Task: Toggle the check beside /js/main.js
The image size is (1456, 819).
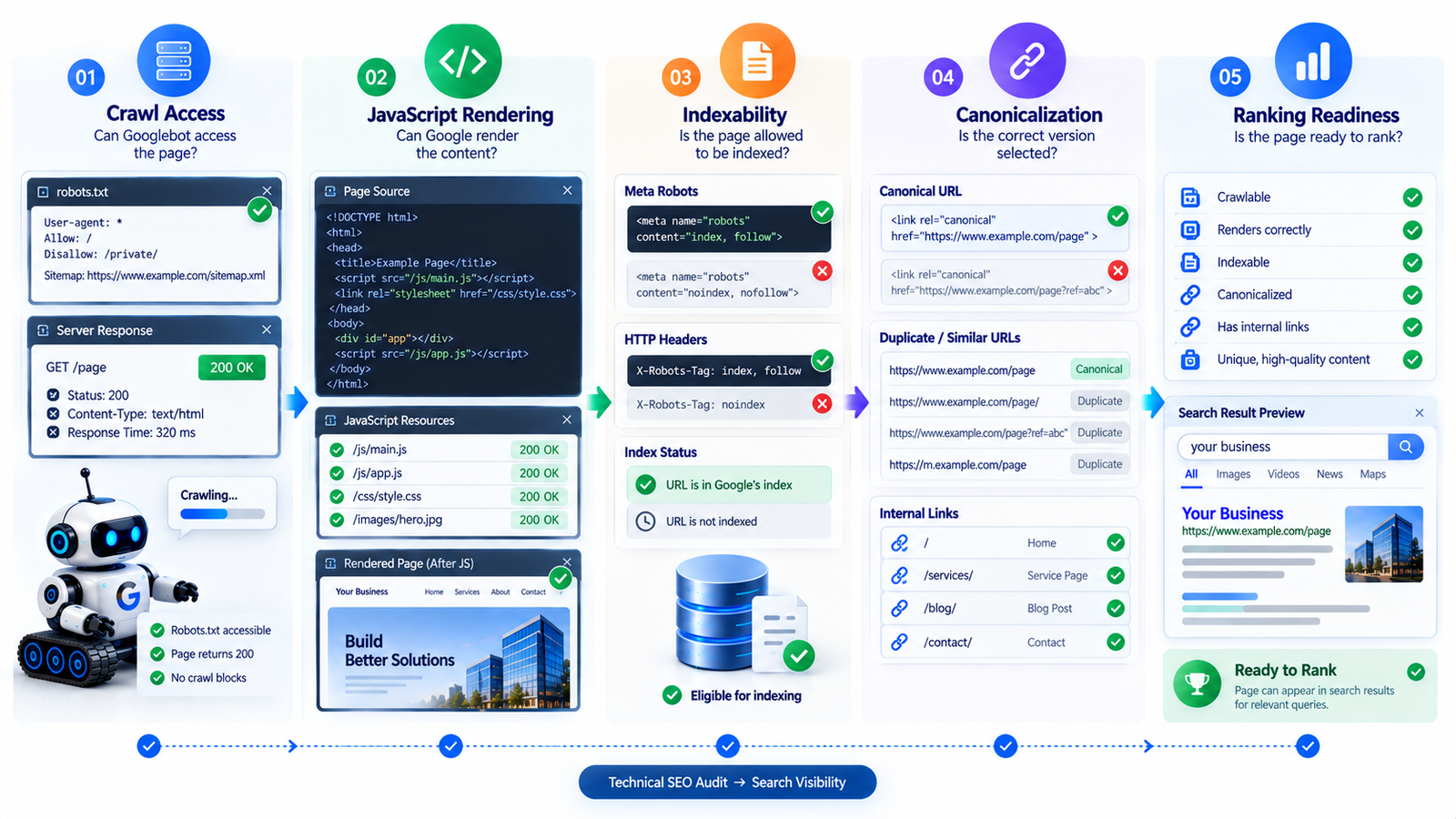Action: click(x=337, y=450)
